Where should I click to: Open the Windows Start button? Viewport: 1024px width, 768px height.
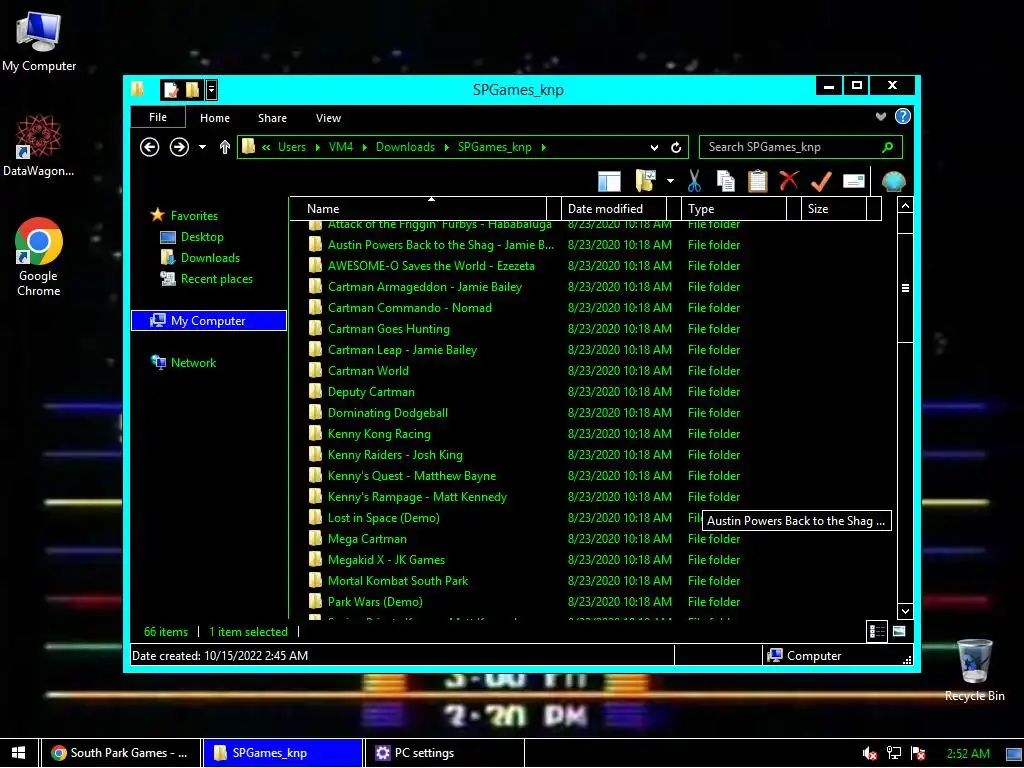18,753
